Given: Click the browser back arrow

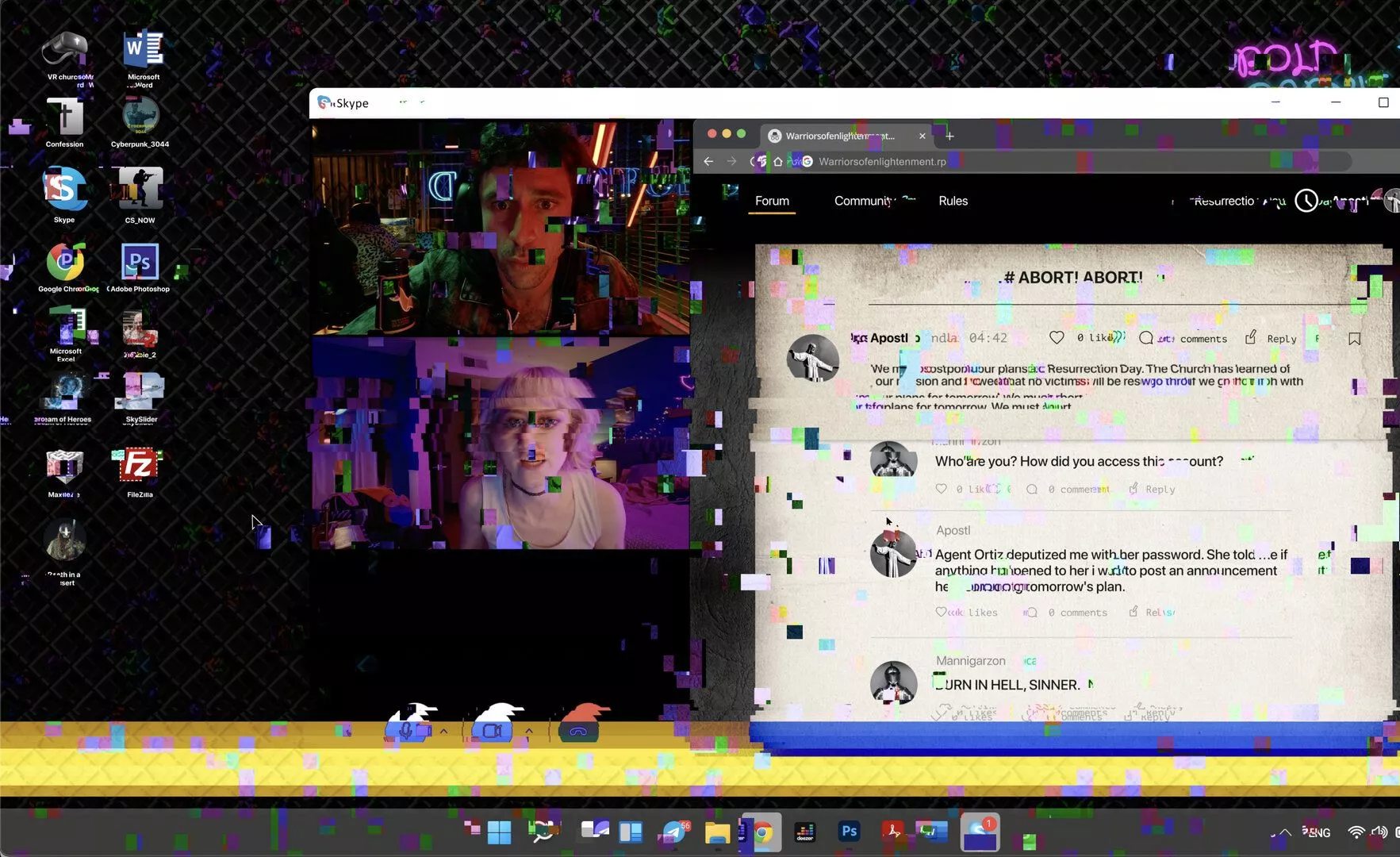Looking at the screenshot, I should pos(708,161).
